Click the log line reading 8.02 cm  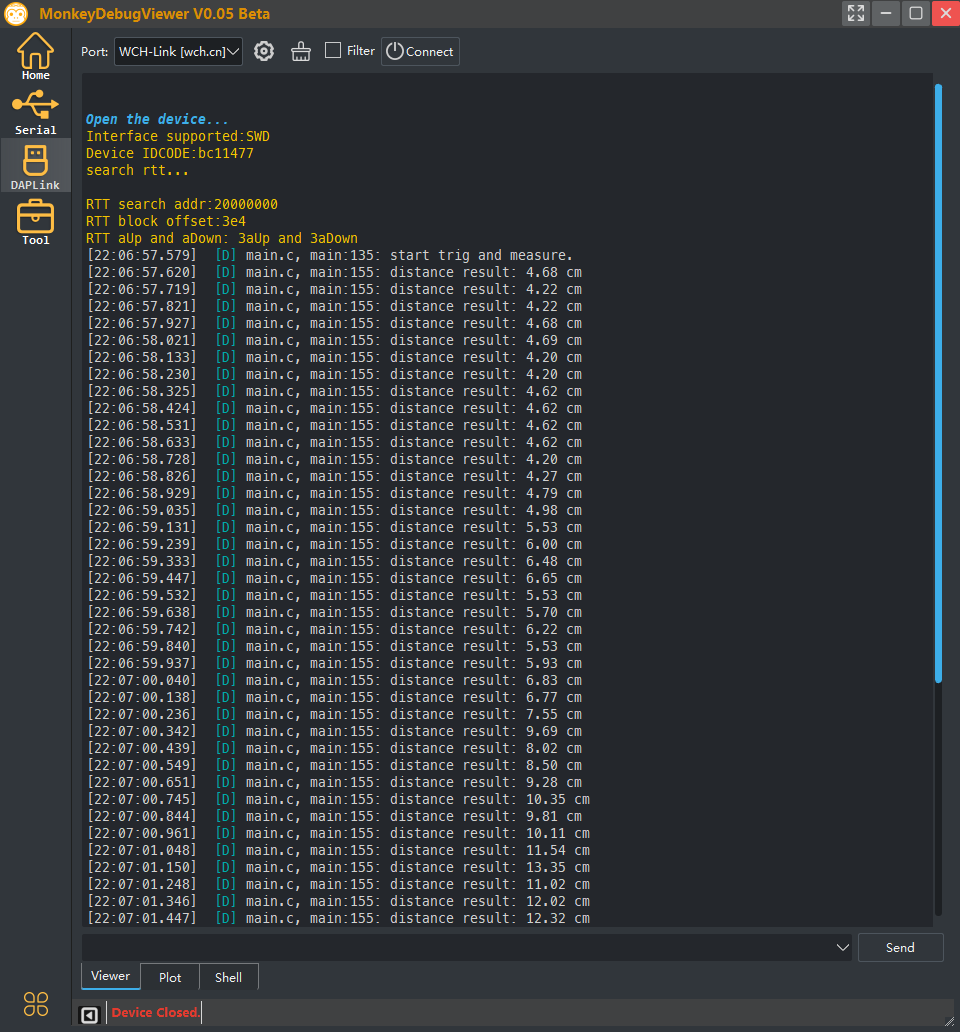tap(334, 748)
